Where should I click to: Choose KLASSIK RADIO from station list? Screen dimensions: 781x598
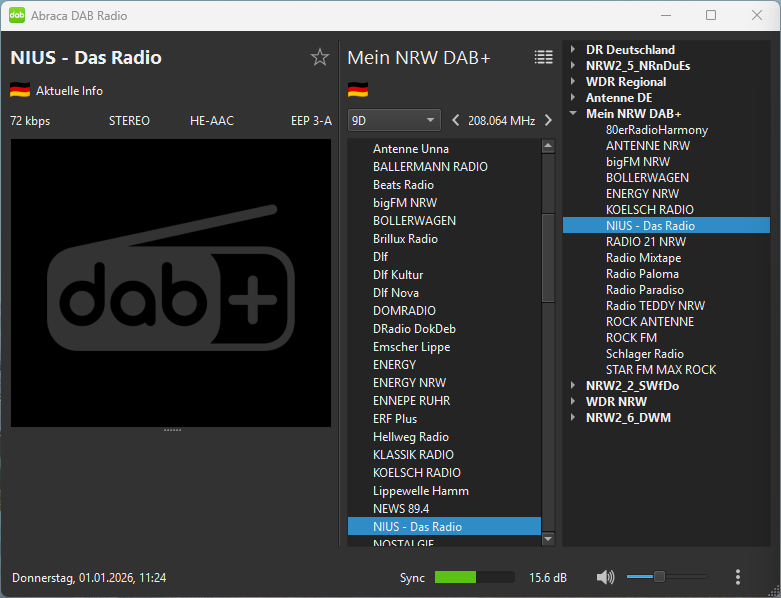click(x=413, y=455)
